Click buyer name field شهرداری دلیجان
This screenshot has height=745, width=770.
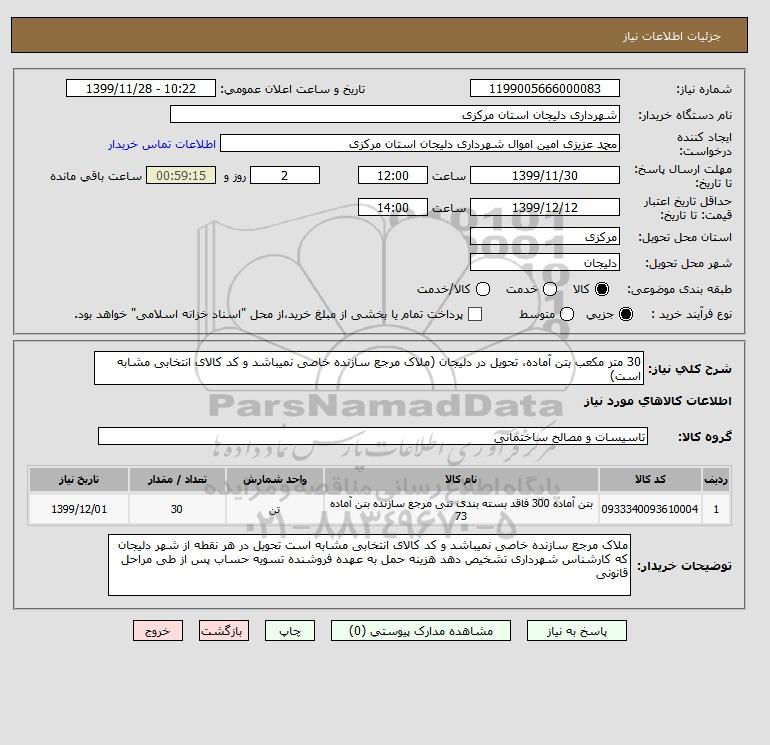(395, 114)
